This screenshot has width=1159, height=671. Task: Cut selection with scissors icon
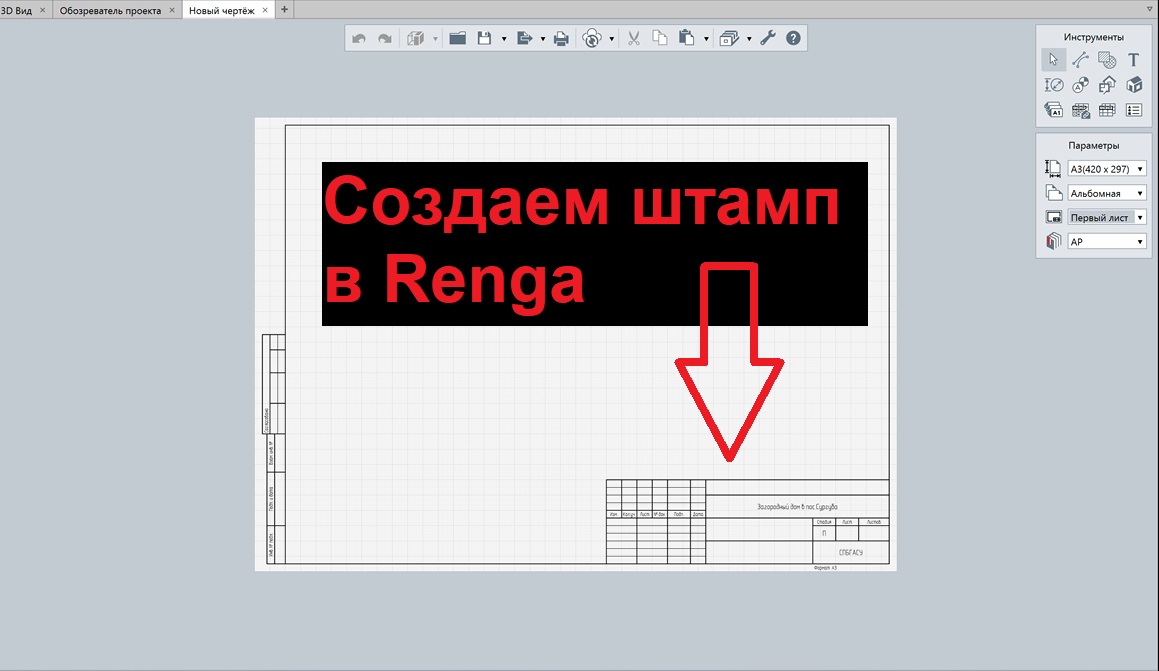(633, 38)
